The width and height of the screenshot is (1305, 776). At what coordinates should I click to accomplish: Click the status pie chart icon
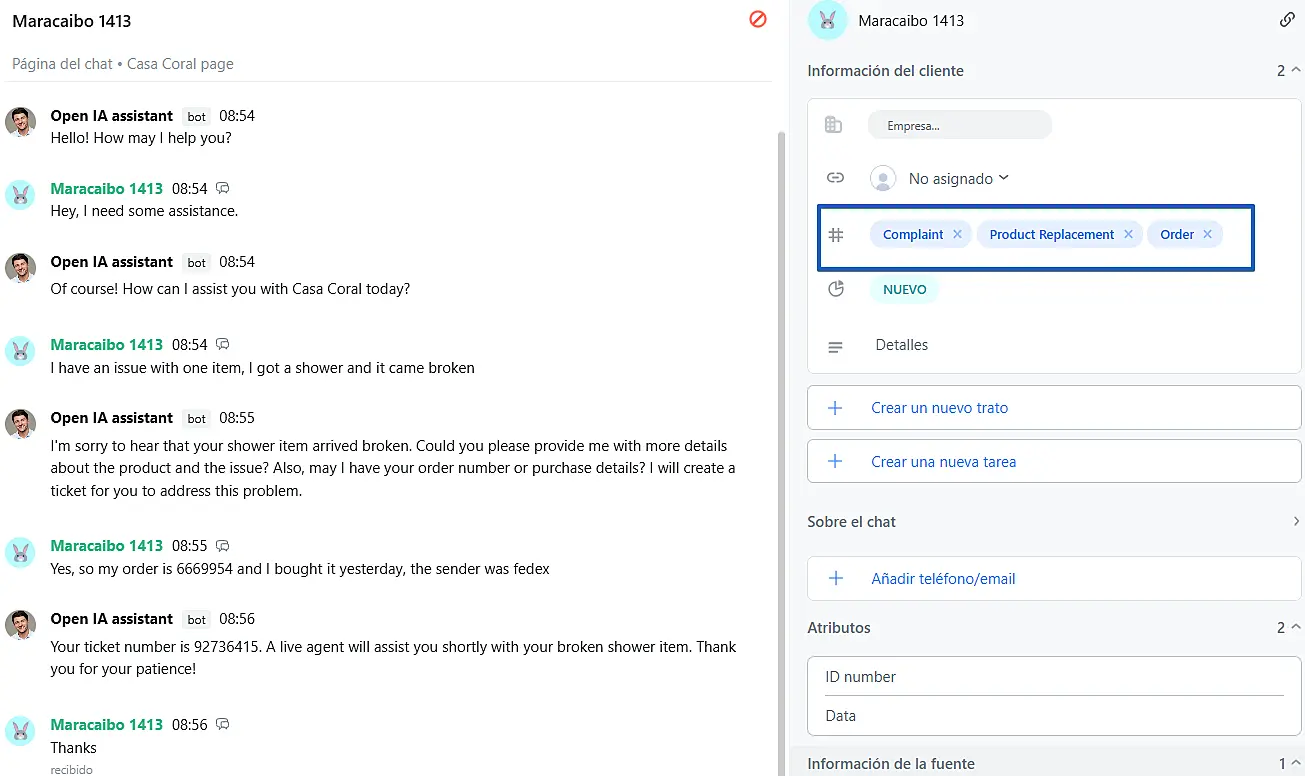(836, 289)
